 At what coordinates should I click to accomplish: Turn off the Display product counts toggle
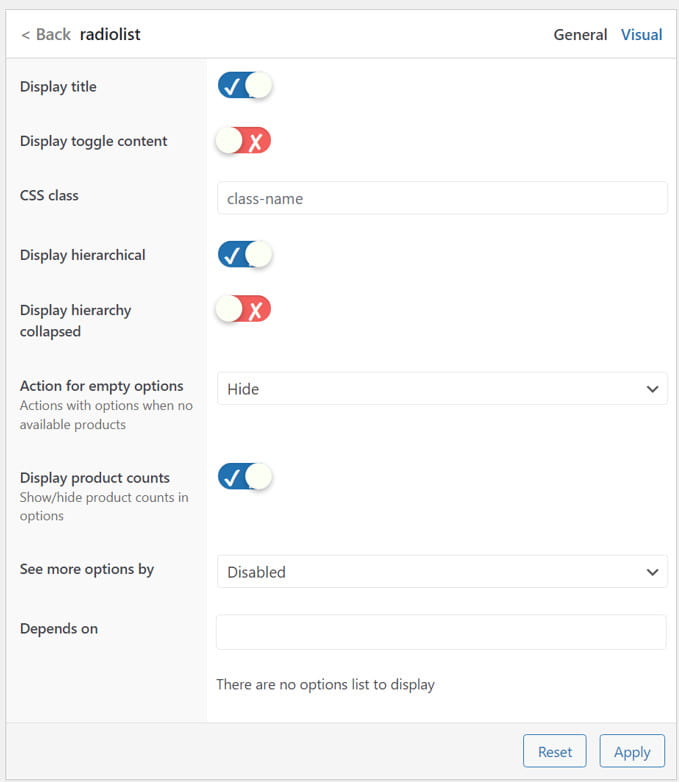(244, 476)
